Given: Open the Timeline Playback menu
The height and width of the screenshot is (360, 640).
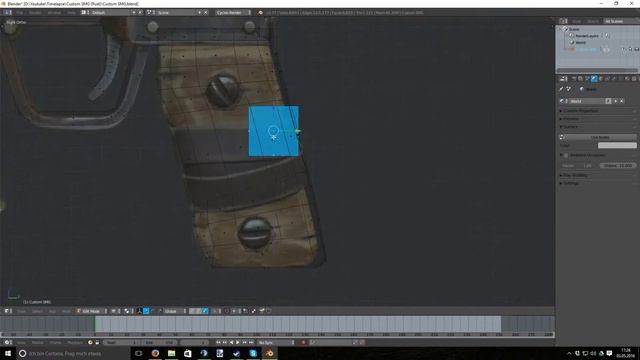Looking at the screenshot, I should click(75, 342).
